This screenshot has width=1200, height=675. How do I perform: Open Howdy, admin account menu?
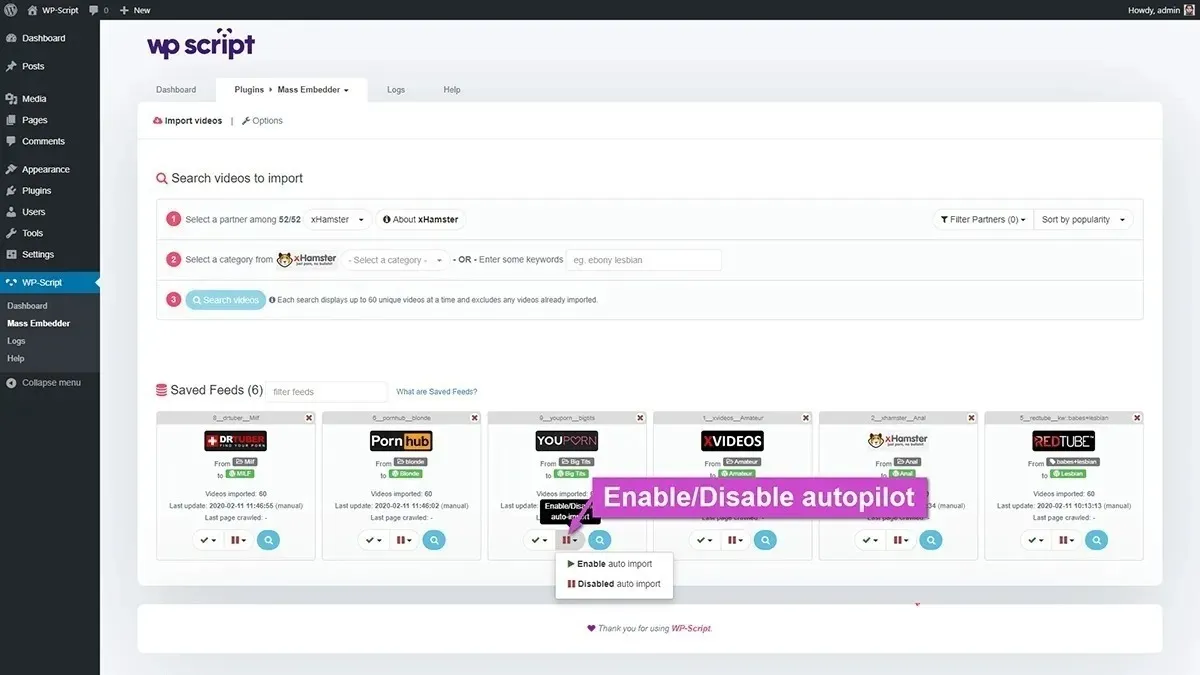(1160, 10)
